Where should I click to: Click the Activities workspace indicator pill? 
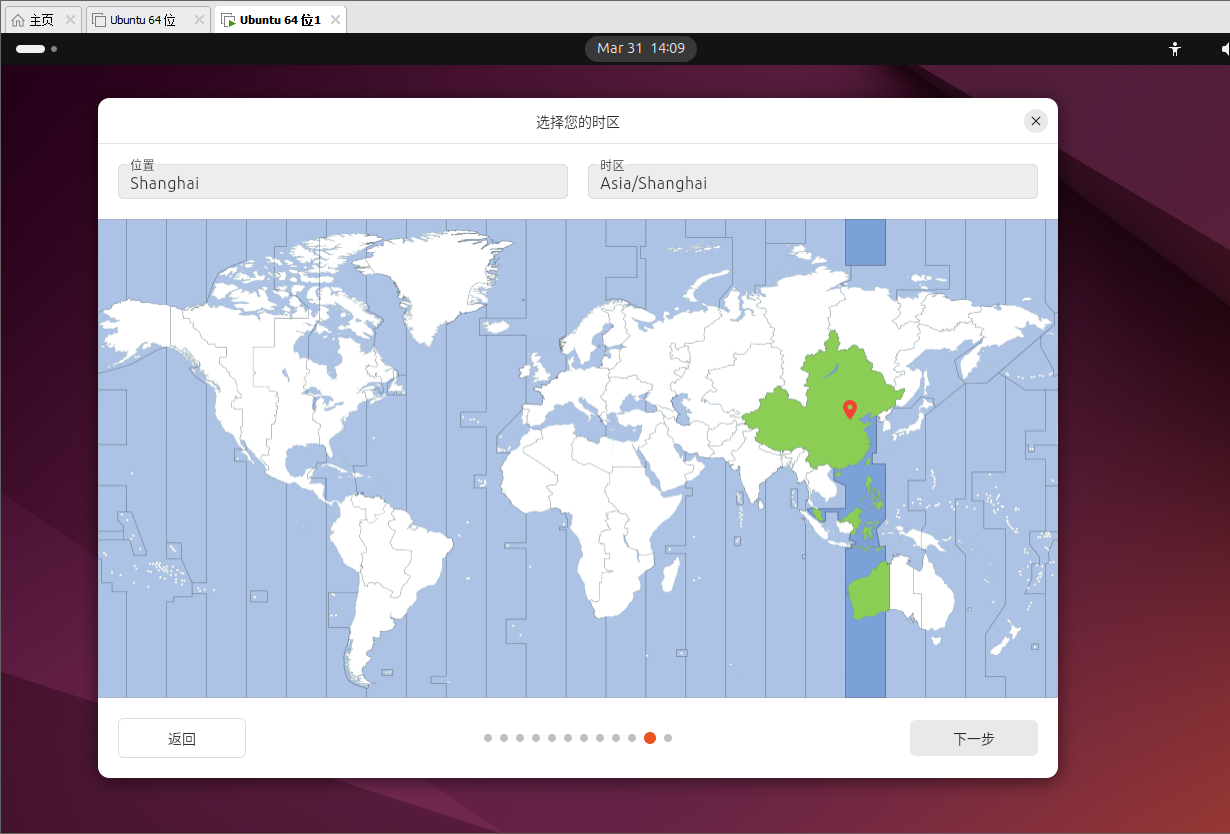[x=30, y=48]
